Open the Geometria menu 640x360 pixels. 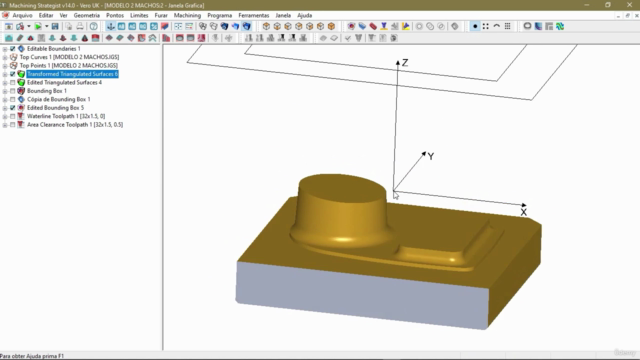[87, 16]
